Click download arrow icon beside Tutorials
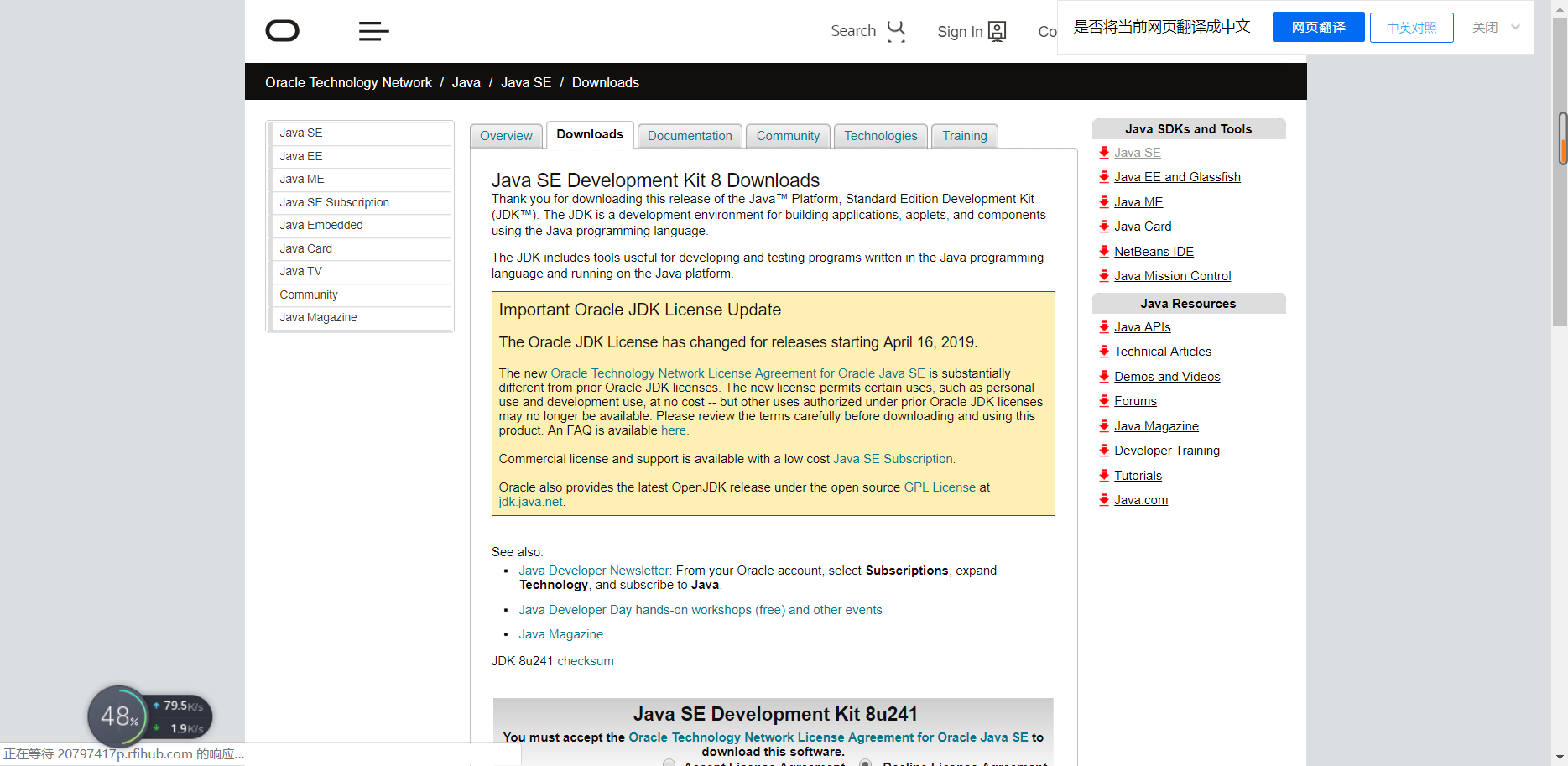This screenshot has height=766, width=1568. click(x=1104, y=476)
